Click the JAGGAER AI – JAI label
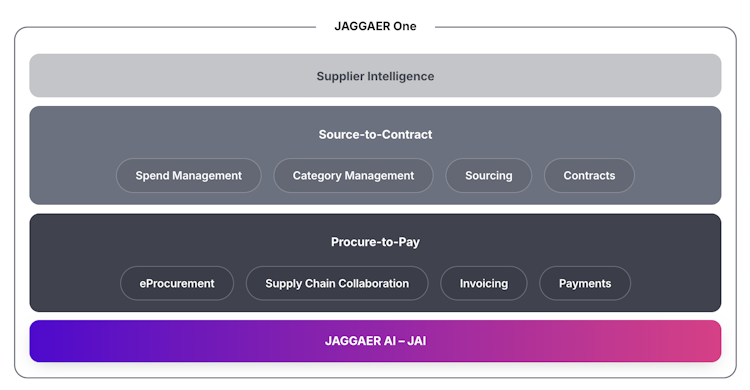 [375, 341]
